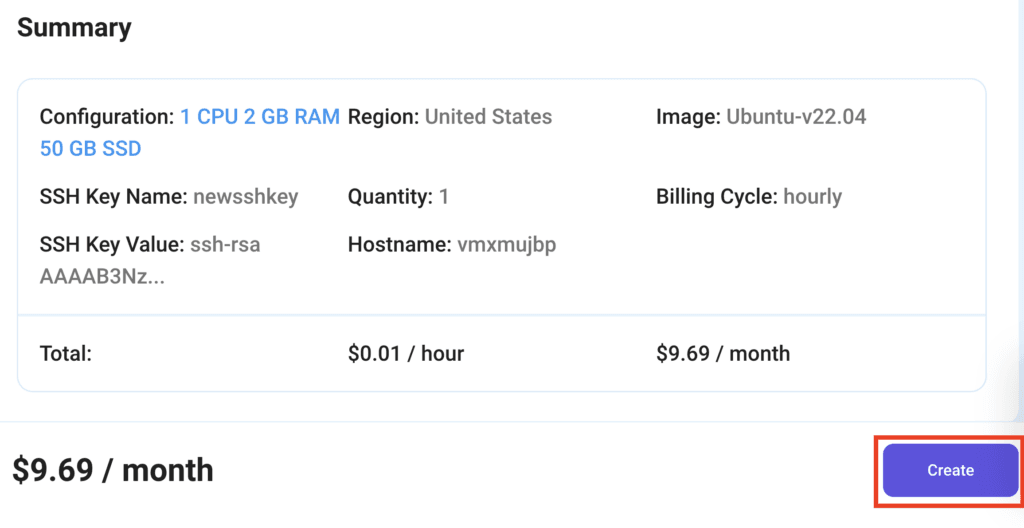
Task: Select the newsshkey SSH key name
Action: point(245,197)
